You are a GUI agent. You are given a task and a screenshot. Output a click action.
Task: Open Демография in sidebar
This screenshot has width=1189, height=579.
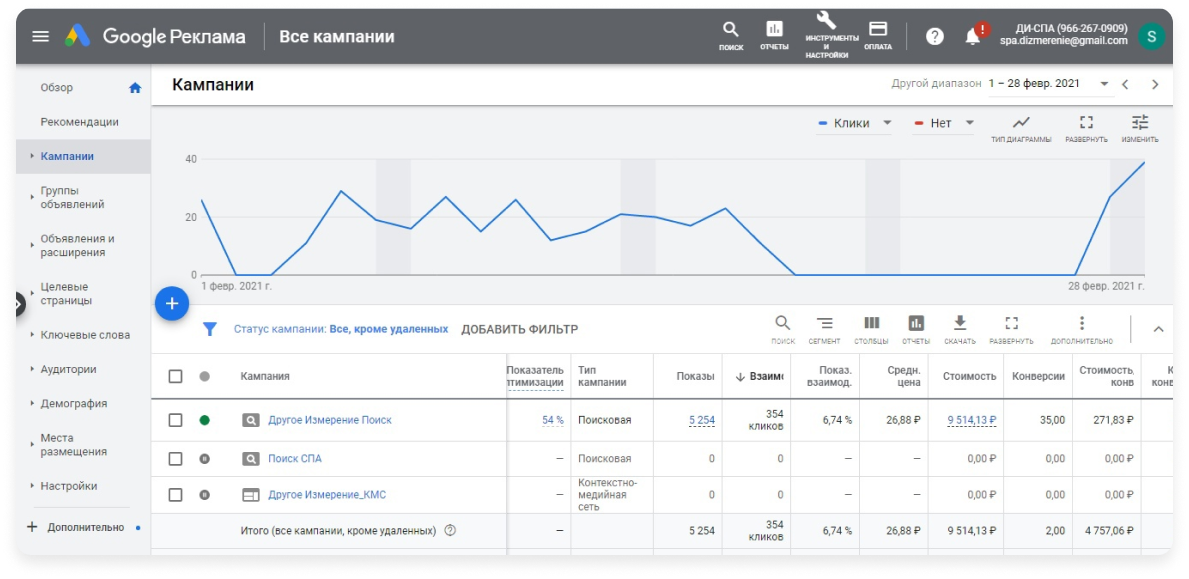coord(74,403)
